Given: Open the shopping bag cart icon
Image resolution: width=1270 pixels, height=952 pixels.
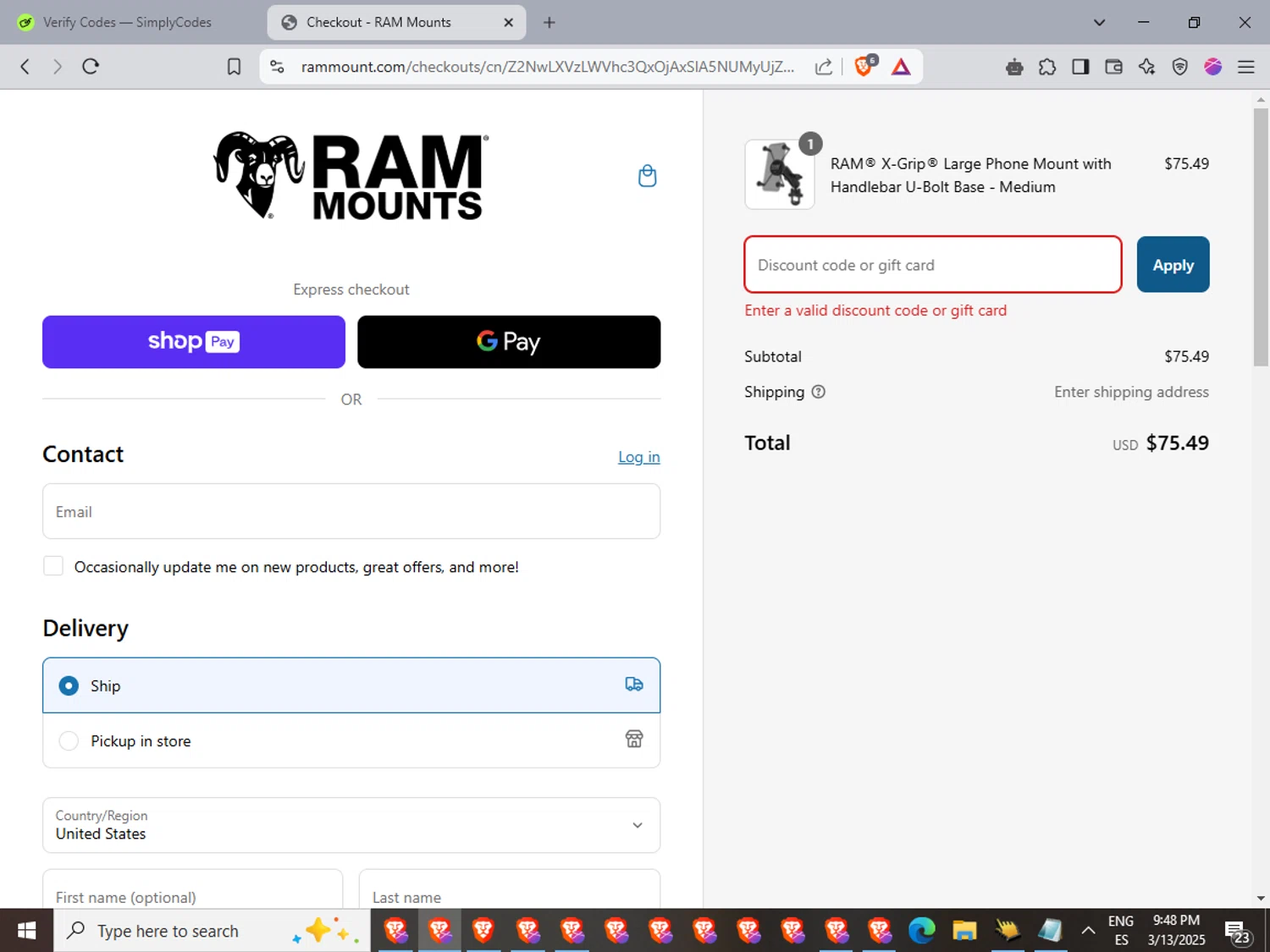Looking at the screenshot, I should pyautogui.click(x=647, y=176).
